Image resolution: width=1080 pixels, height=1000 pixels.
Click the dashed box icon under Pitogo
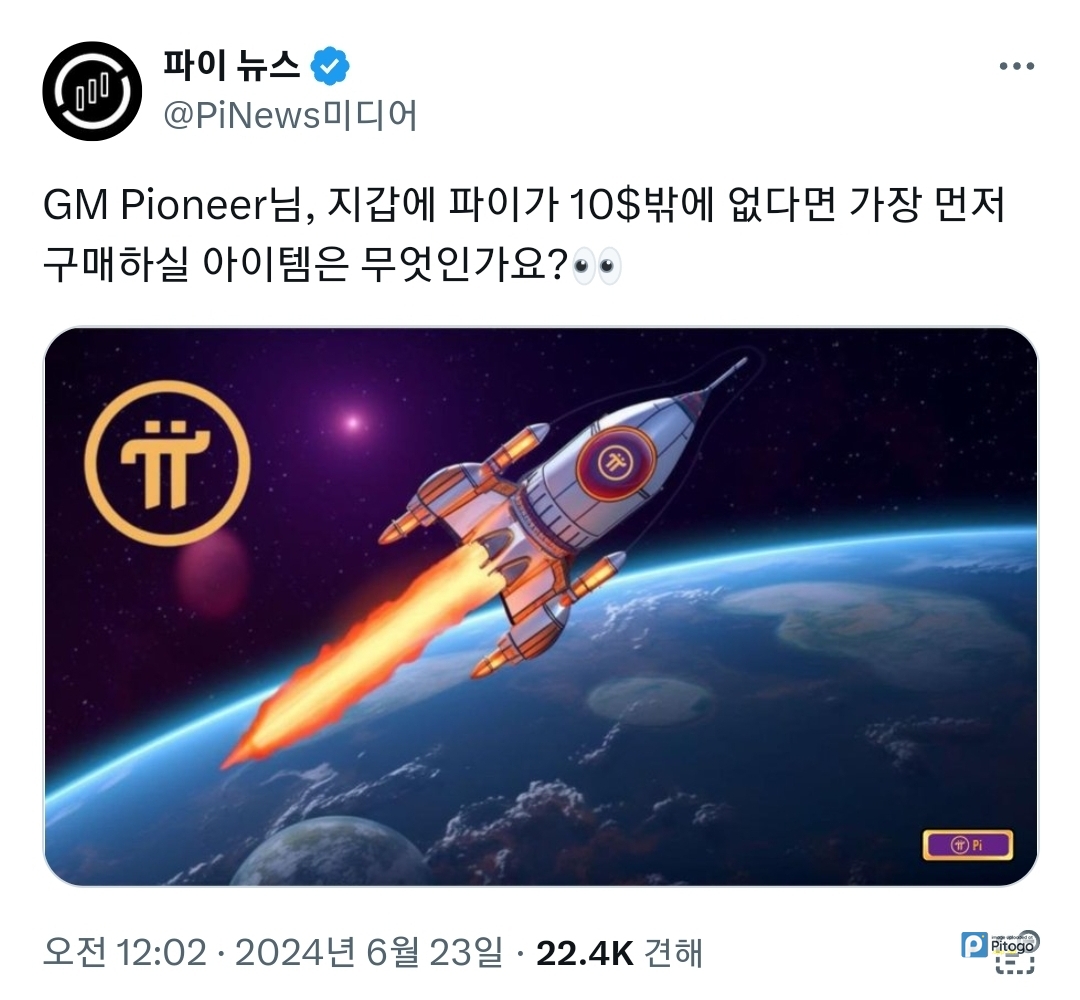click(1014, 965)
